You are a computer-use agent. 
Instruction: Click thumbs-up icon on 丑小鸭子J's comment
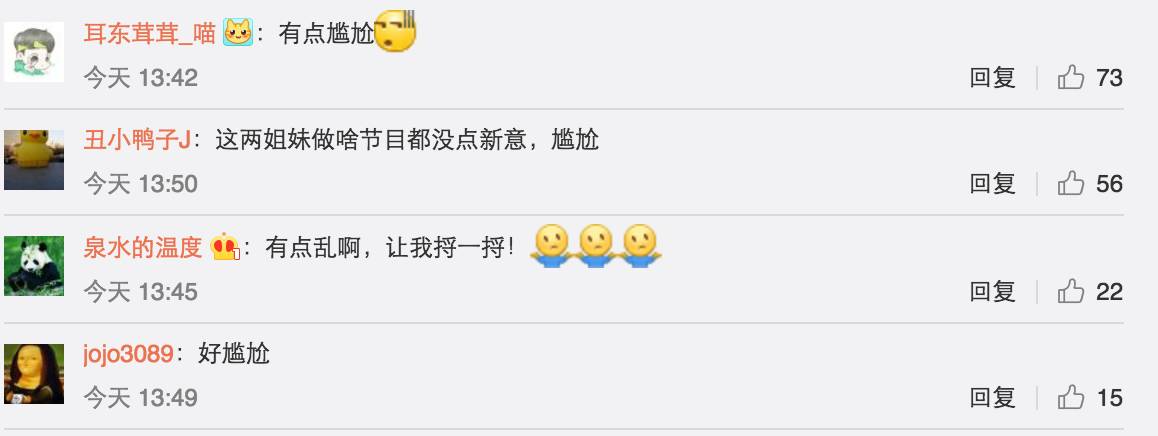1071,183
